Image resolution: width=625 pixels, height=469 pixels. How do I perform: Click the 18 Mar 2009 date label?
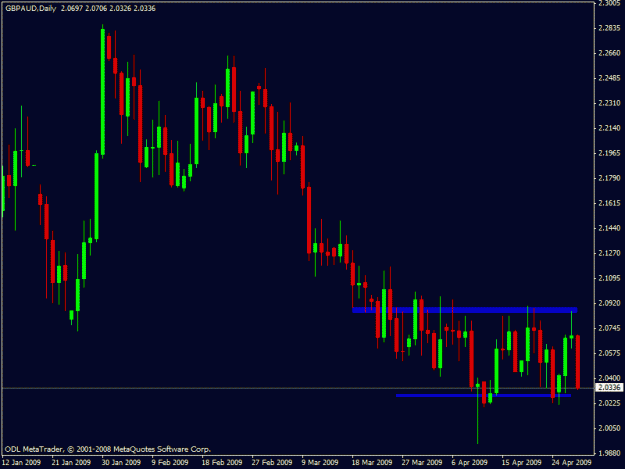372,462
